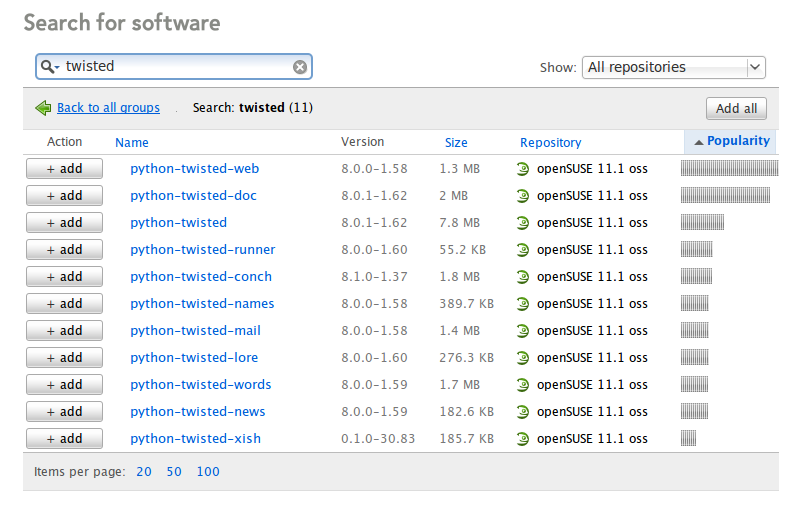
Task: Open the python-twisted-names package link
Action: coord(202,304)
